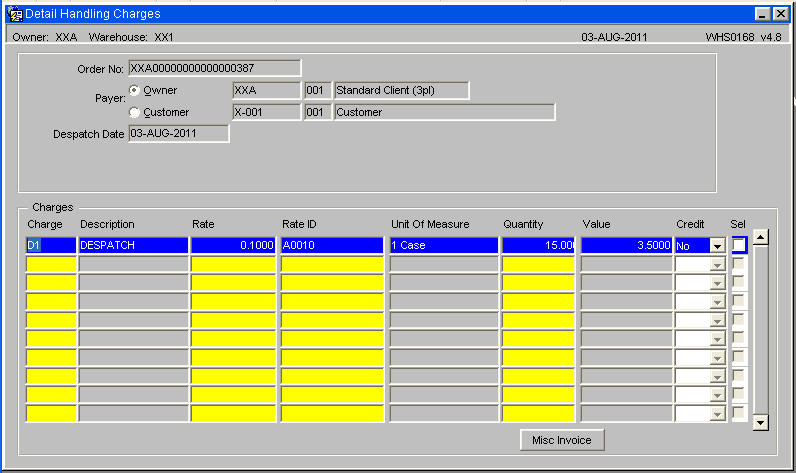
Task: Tick the Sel checkbox in third charges row
Action: click(739, 282)
